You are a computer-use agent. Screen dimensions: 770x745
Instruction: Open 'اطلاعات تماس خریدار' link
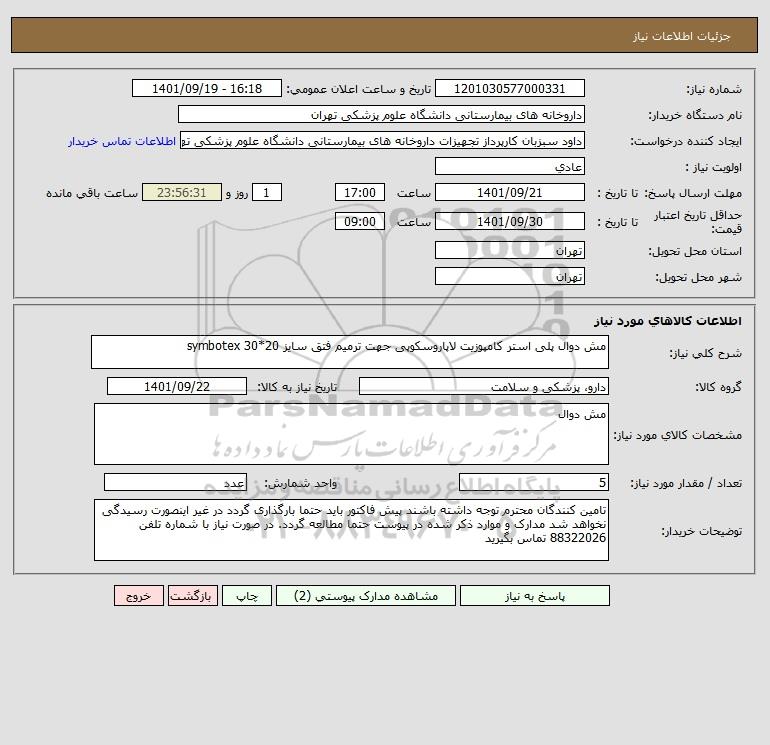(x=122, y=141)
